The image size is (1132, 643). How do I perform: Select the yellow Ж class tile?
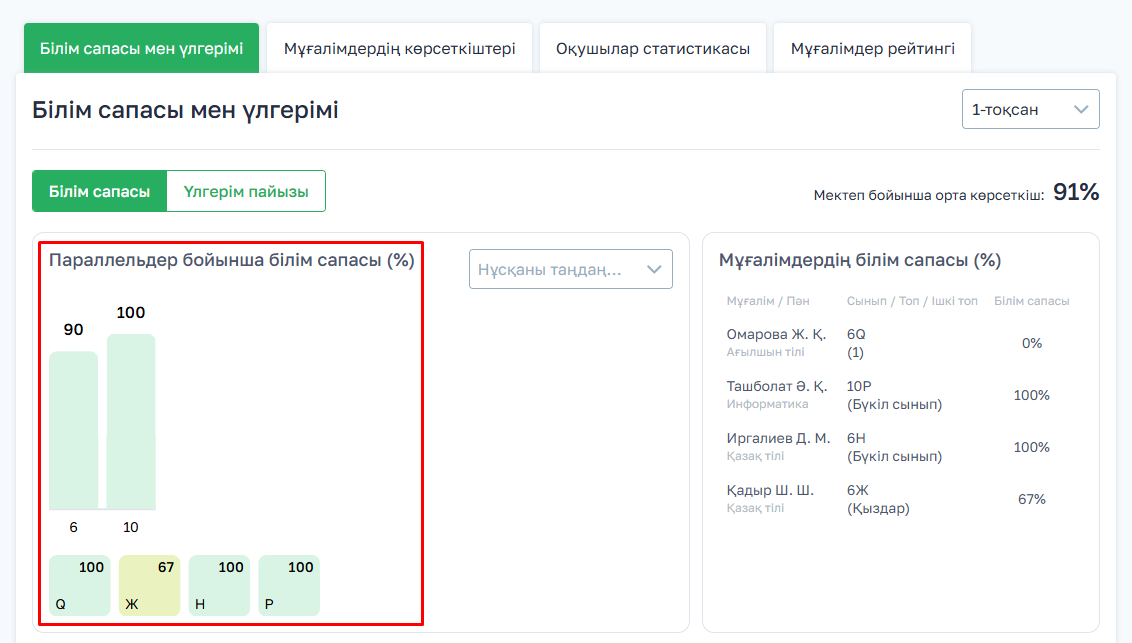149,585
